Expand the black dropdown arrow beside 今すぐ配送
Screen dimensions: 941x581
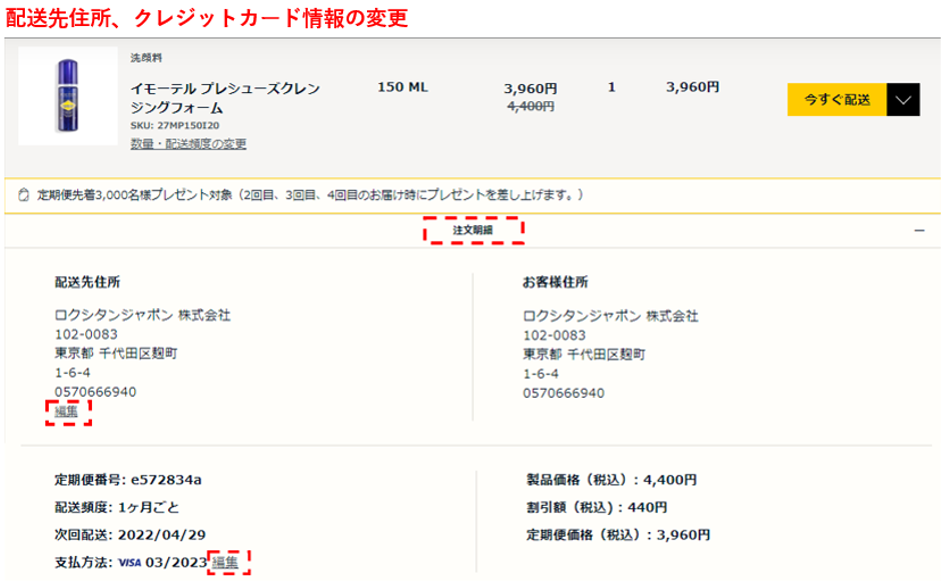click(x=902, y=100)
